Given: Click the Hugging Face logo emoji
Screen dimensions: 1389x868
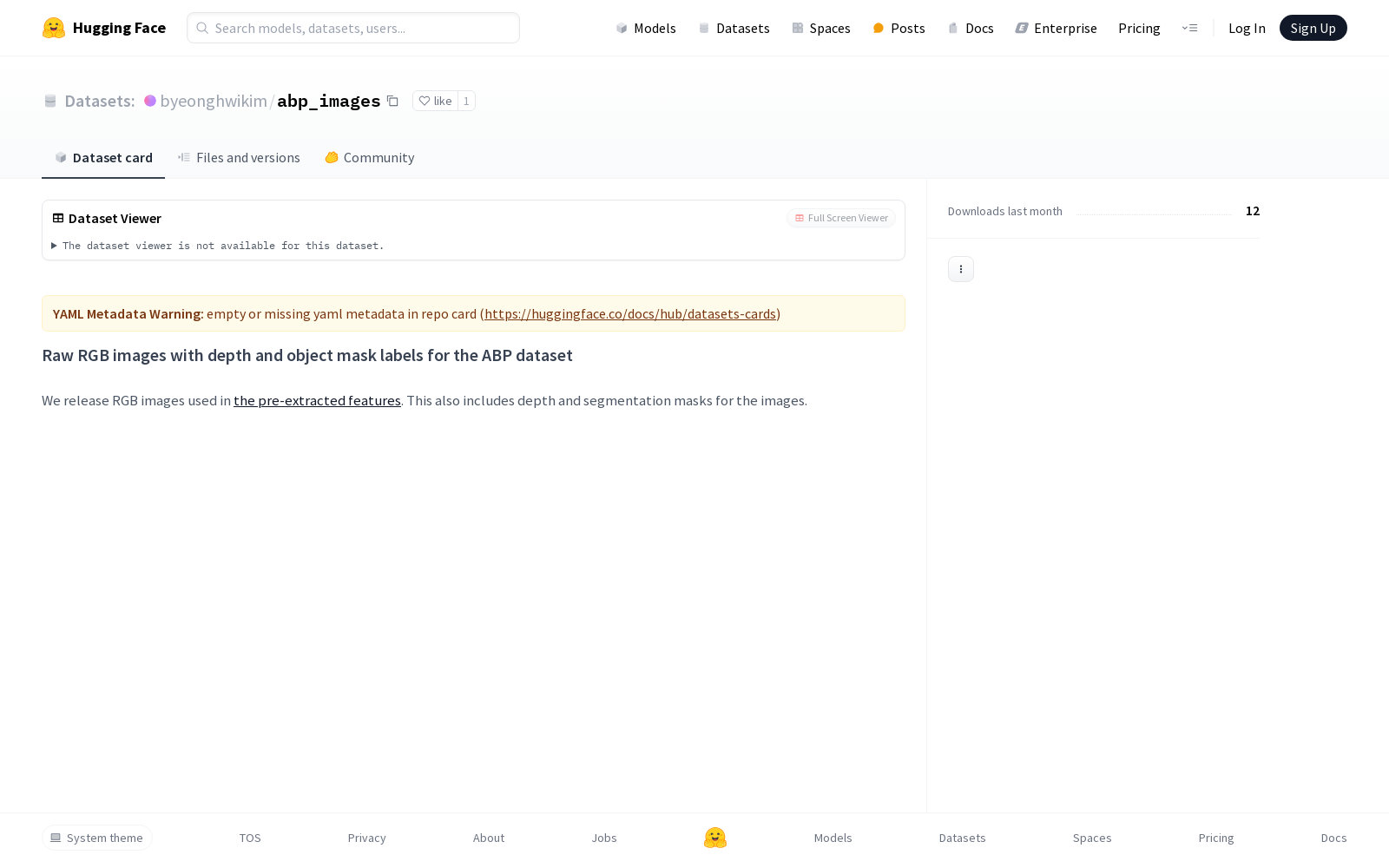Looking at the screenshot, I should pos(54,28).
